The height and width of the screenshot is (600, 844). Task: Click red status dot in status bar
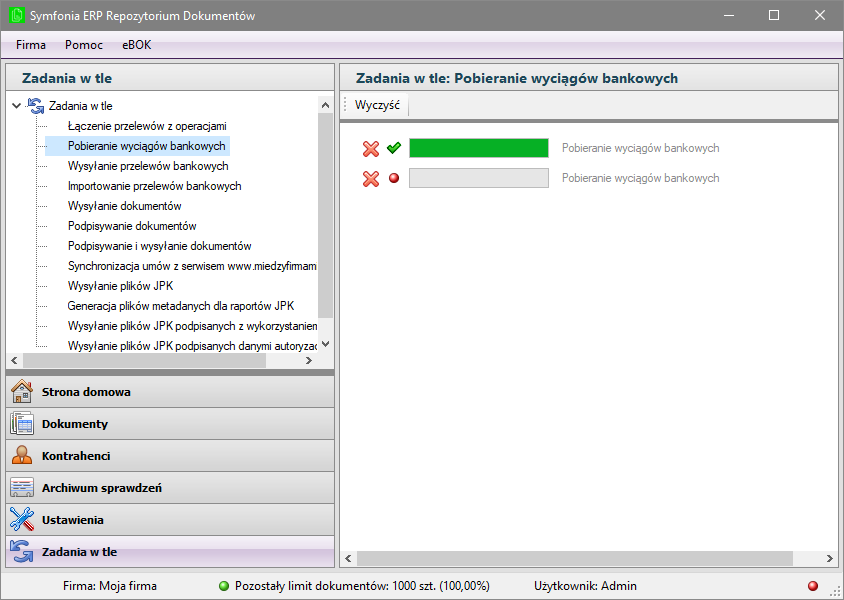(813, 586)
